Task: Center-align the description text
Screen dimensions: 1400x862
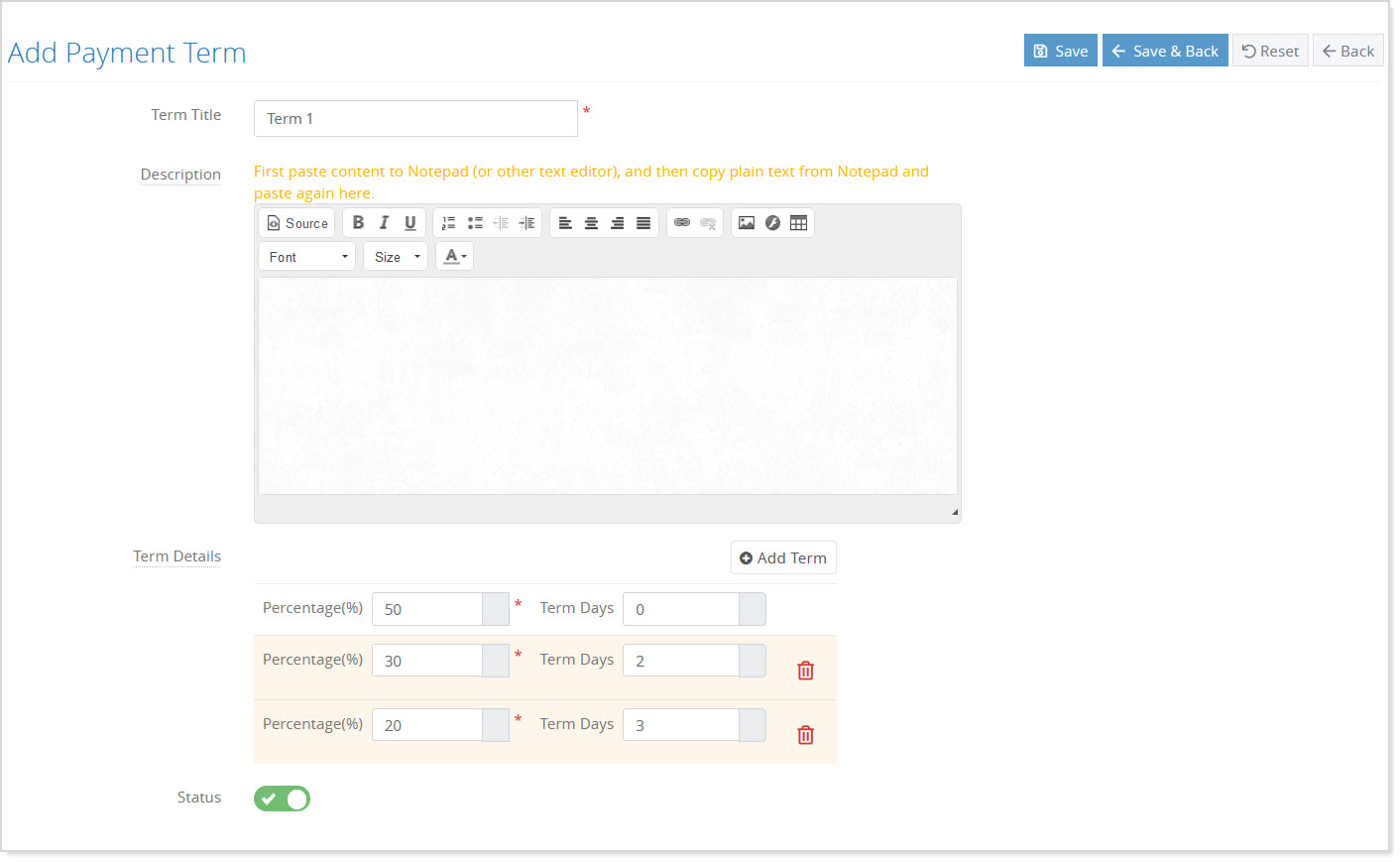Action: pos(591,222)
